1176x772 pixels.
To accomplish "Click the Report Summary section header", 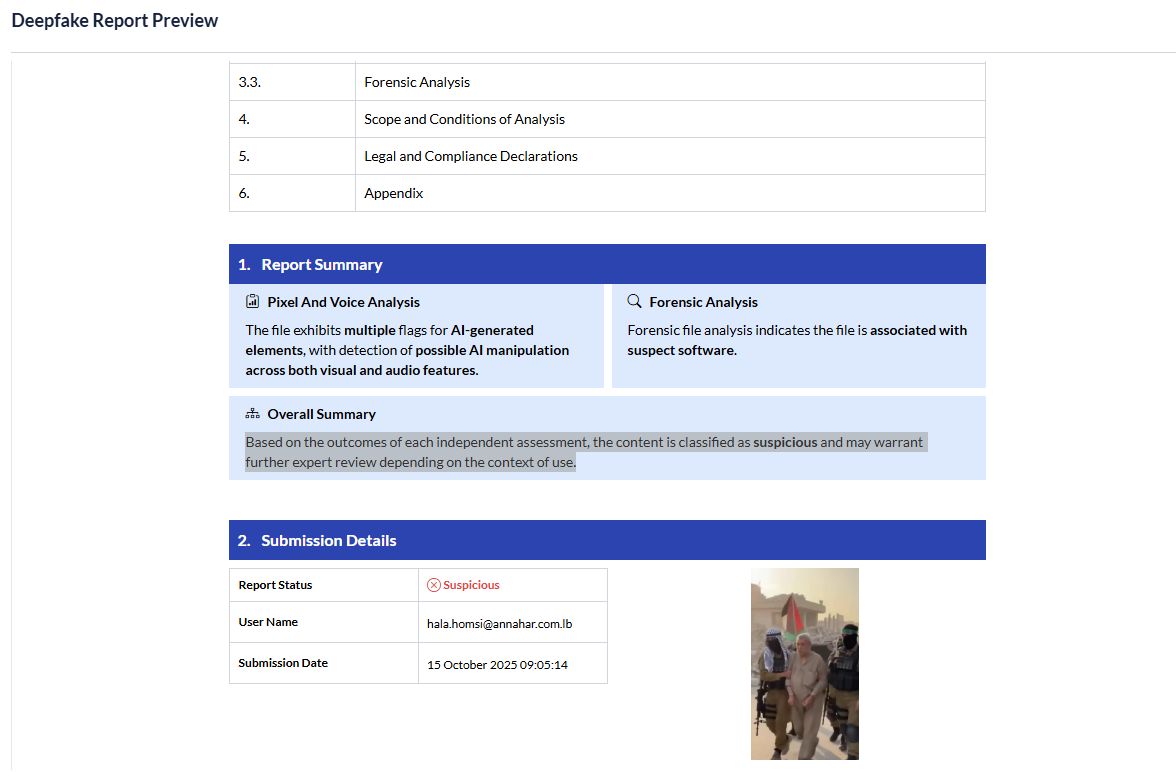I will pyautogui.click(x=321, y=265).
